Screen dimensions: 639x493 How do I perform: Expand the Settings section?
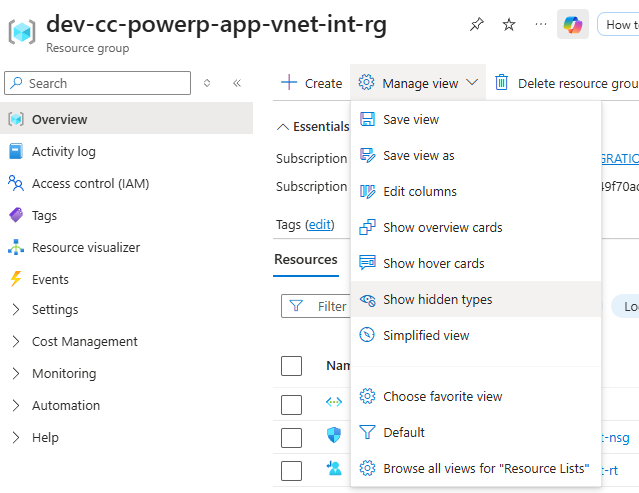click(54, 310)
